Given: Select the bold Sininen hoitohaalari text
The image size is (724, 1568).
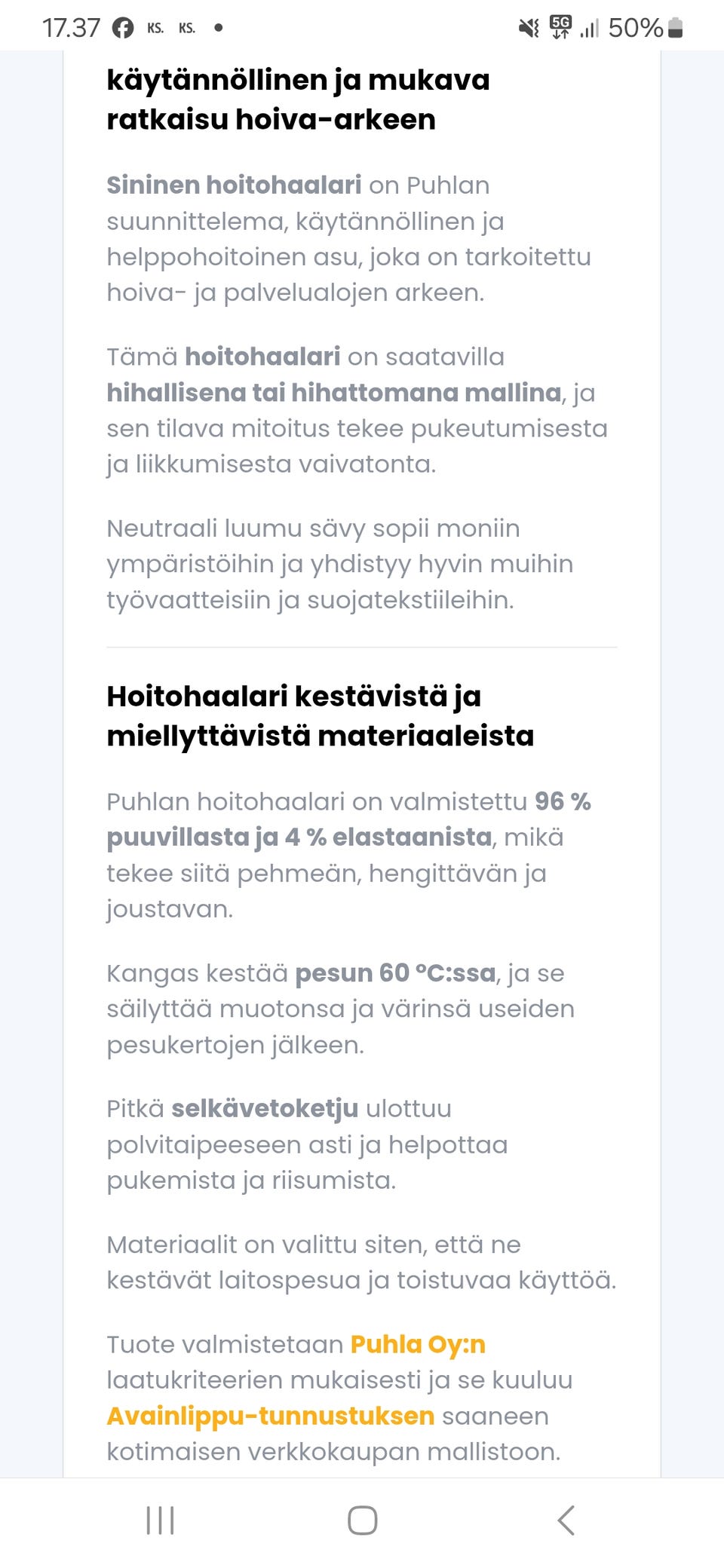Looking at the screenshot, I should (234, 185).
